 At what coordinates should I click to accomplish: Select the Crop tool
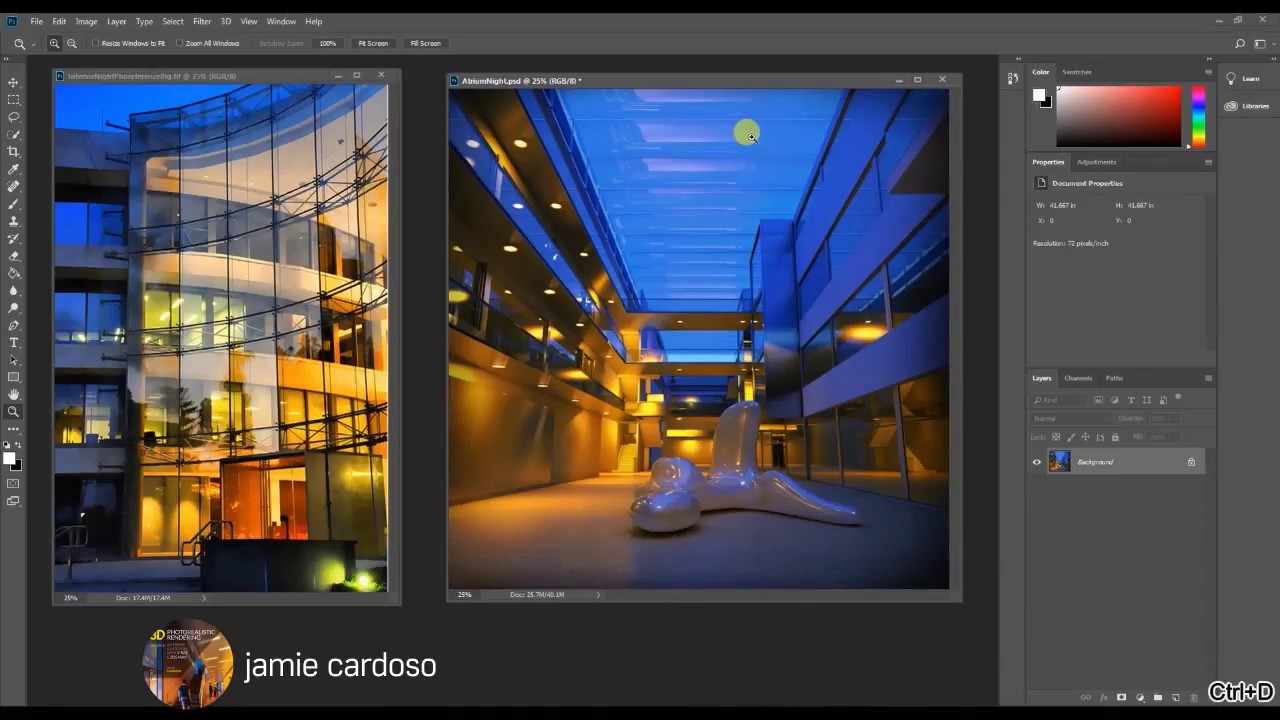[13, 152]
